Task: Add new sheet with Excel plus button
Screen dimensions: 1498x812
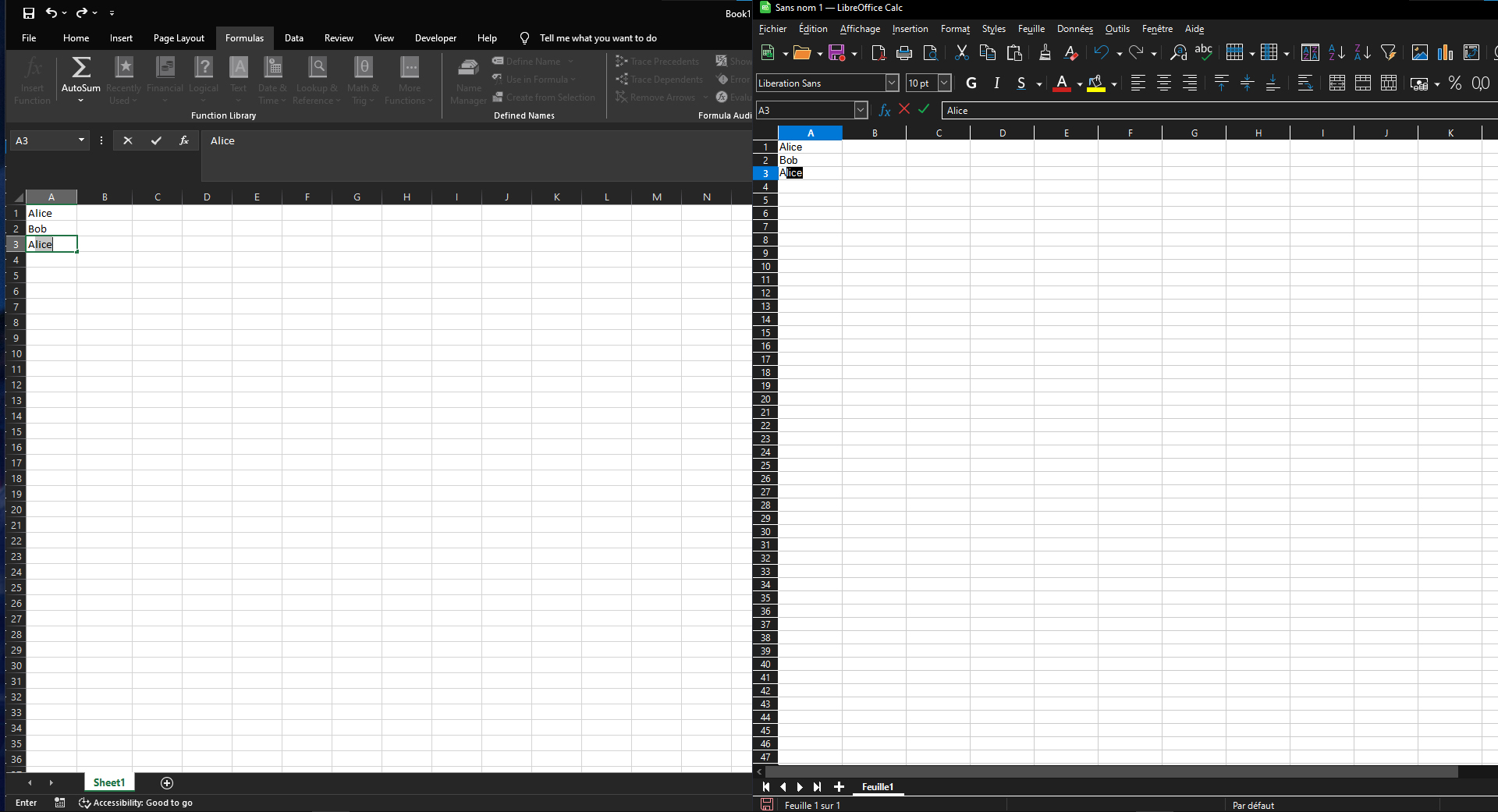Action: (x=167, y=782)
